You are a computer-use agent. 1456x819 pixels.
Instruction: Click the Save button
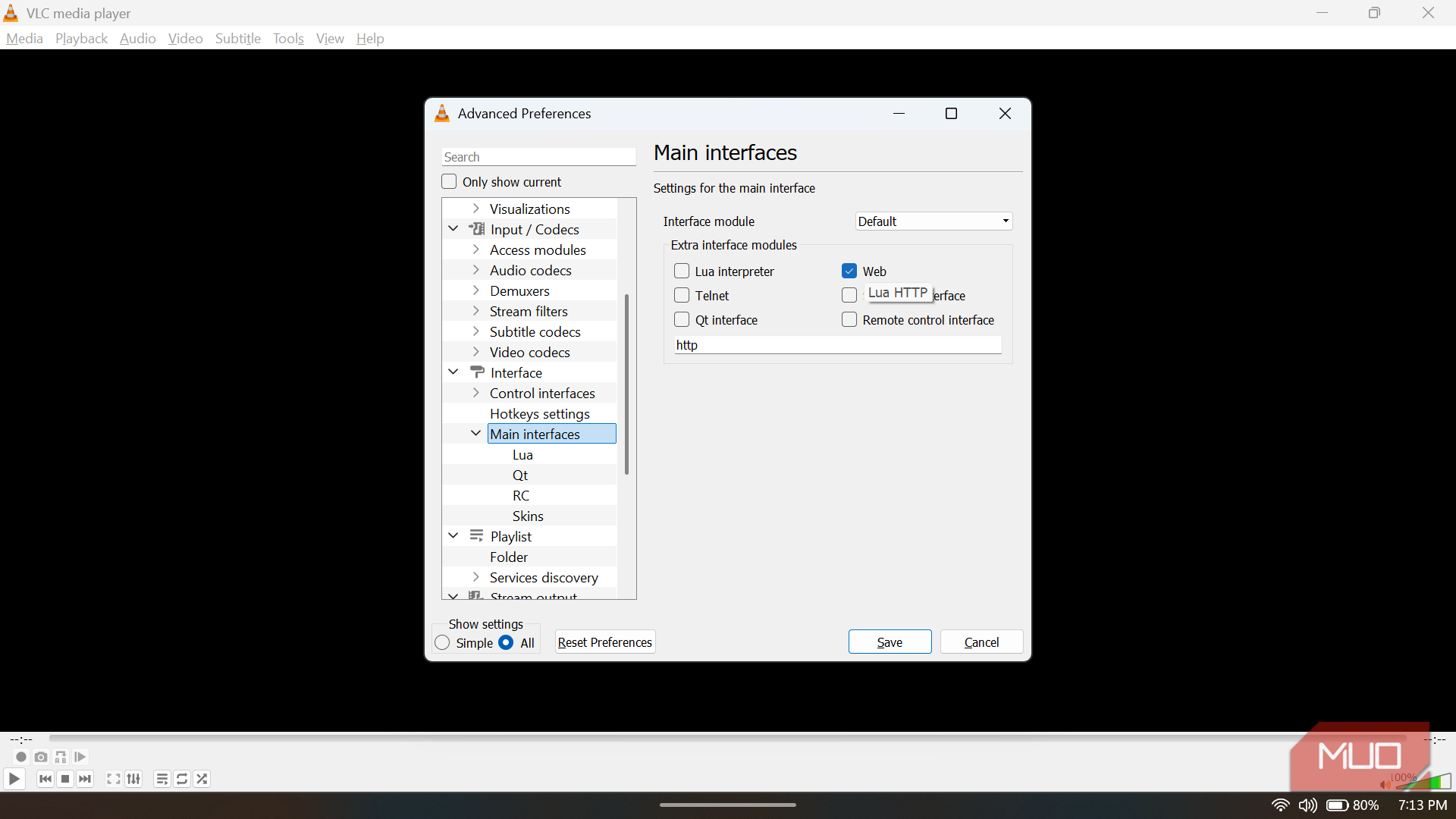point(890,642)
